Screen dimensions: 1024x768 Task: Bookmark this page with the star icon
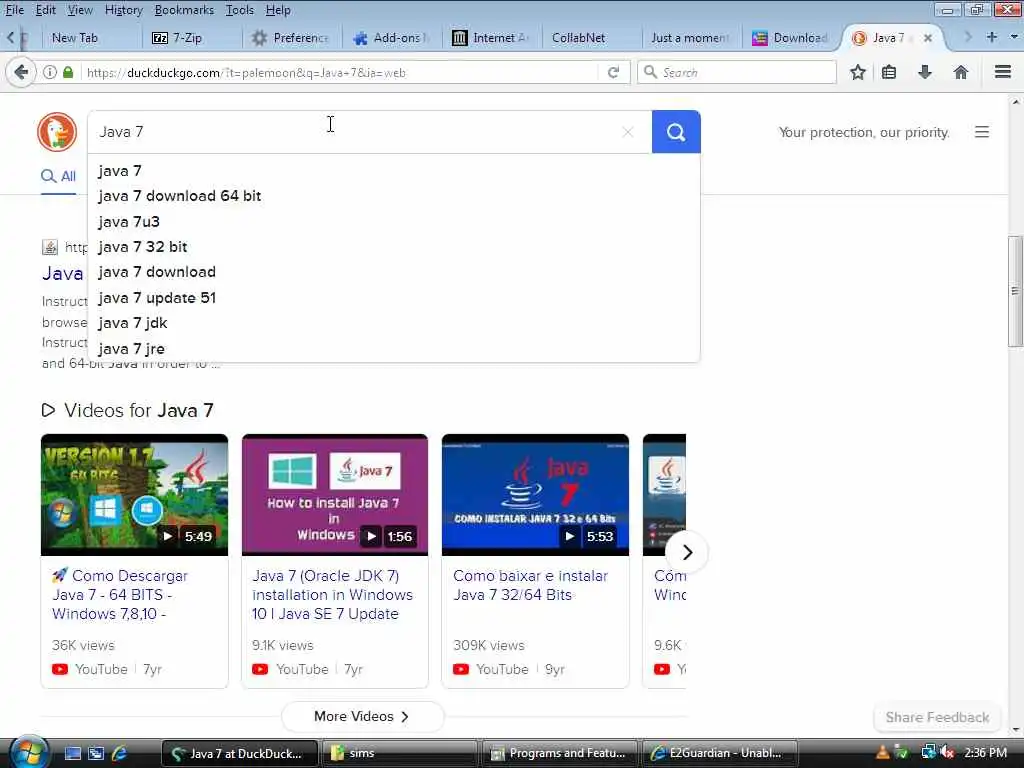point(857,72)
